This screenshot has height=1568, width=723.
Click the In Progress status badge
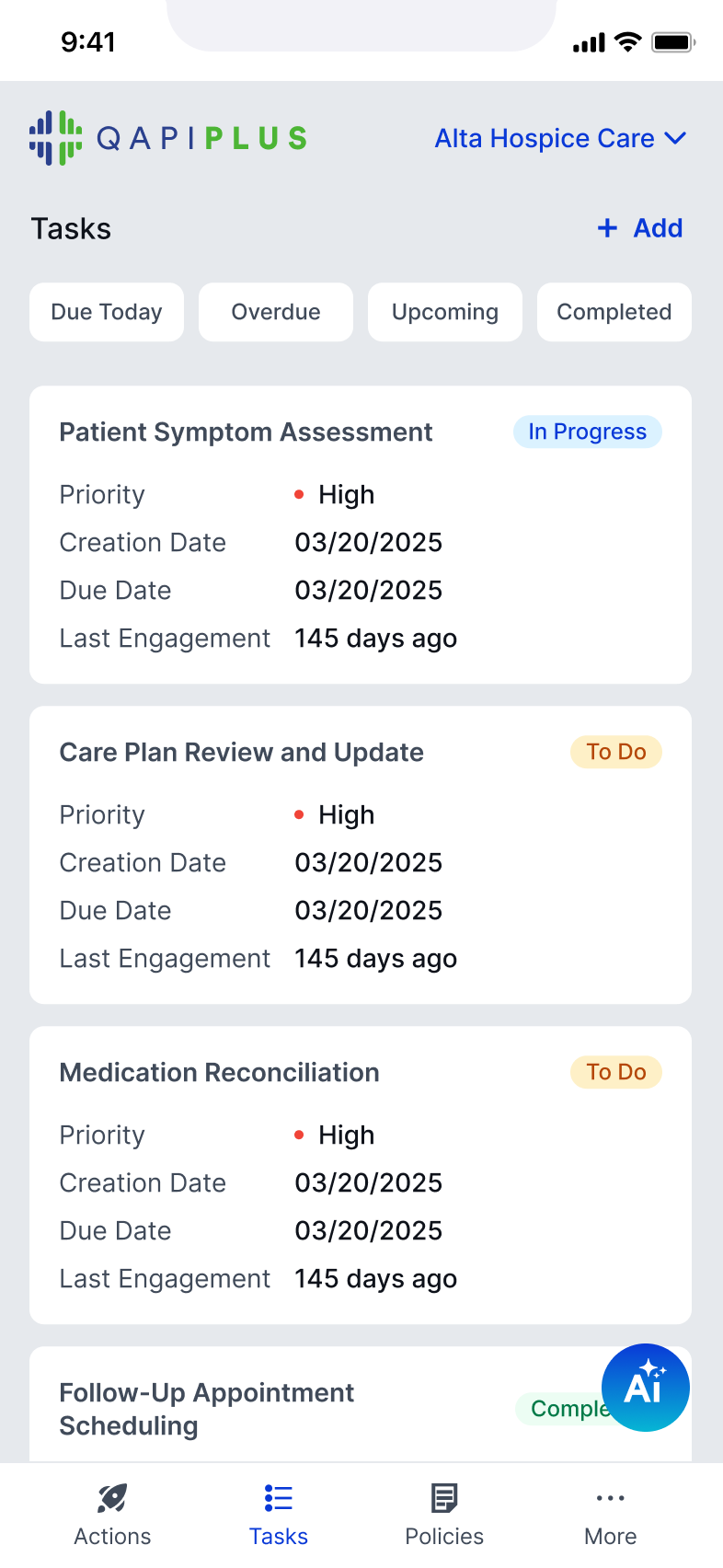point(588,432)
